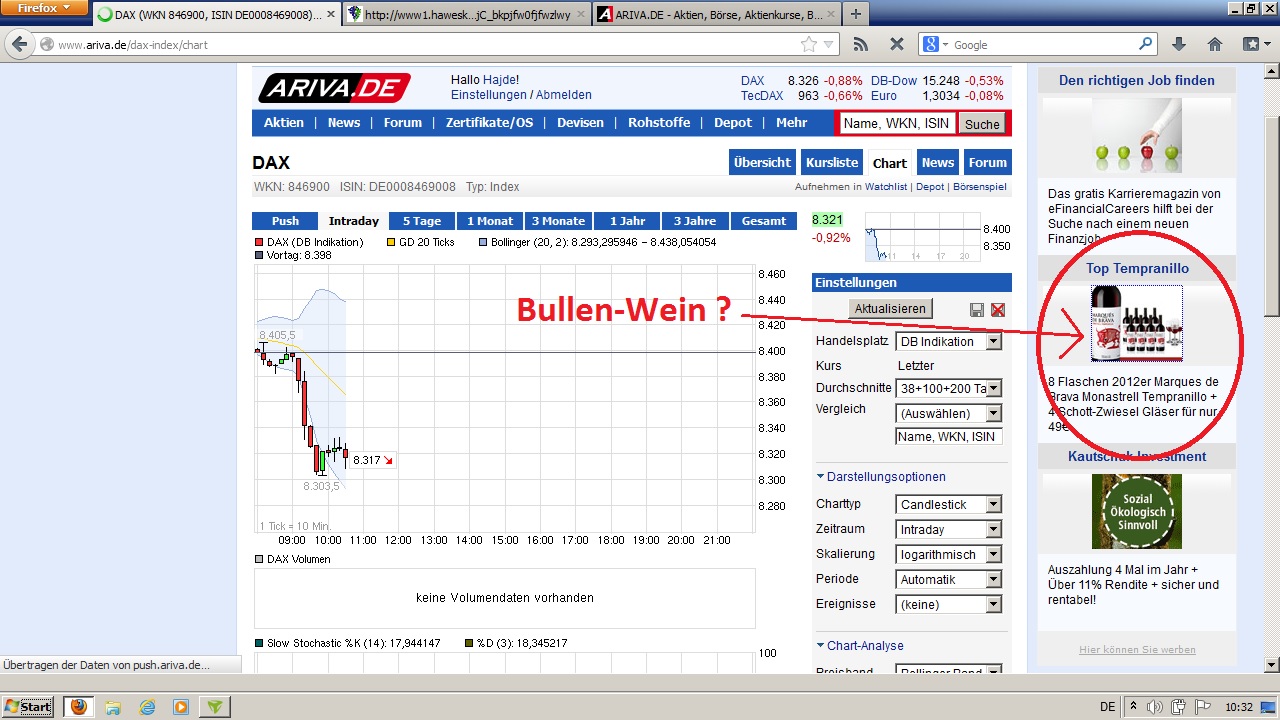Open the Action Center flag tray icon
Viewport: 1280px width, 720px height.
1203,707
